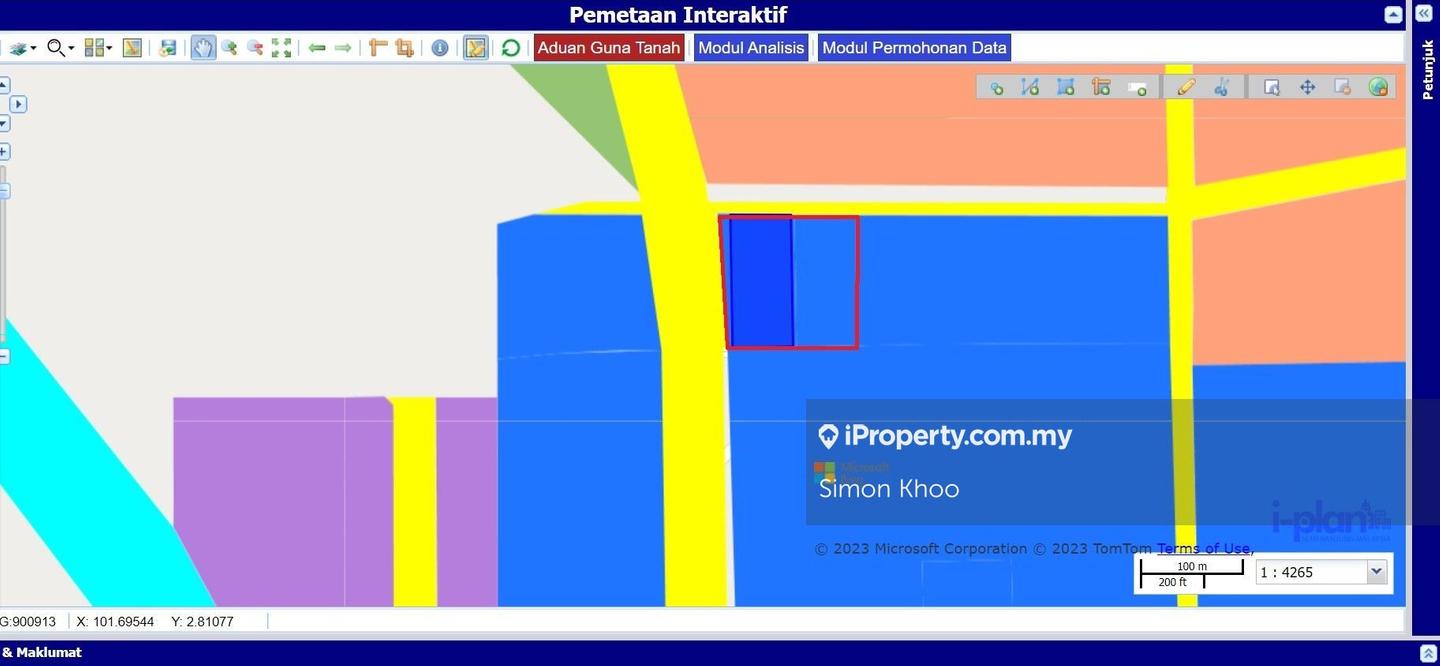This screenshot has height=666, width=1440.
Task: Select the identify info tool
Action: click(440, 48)
